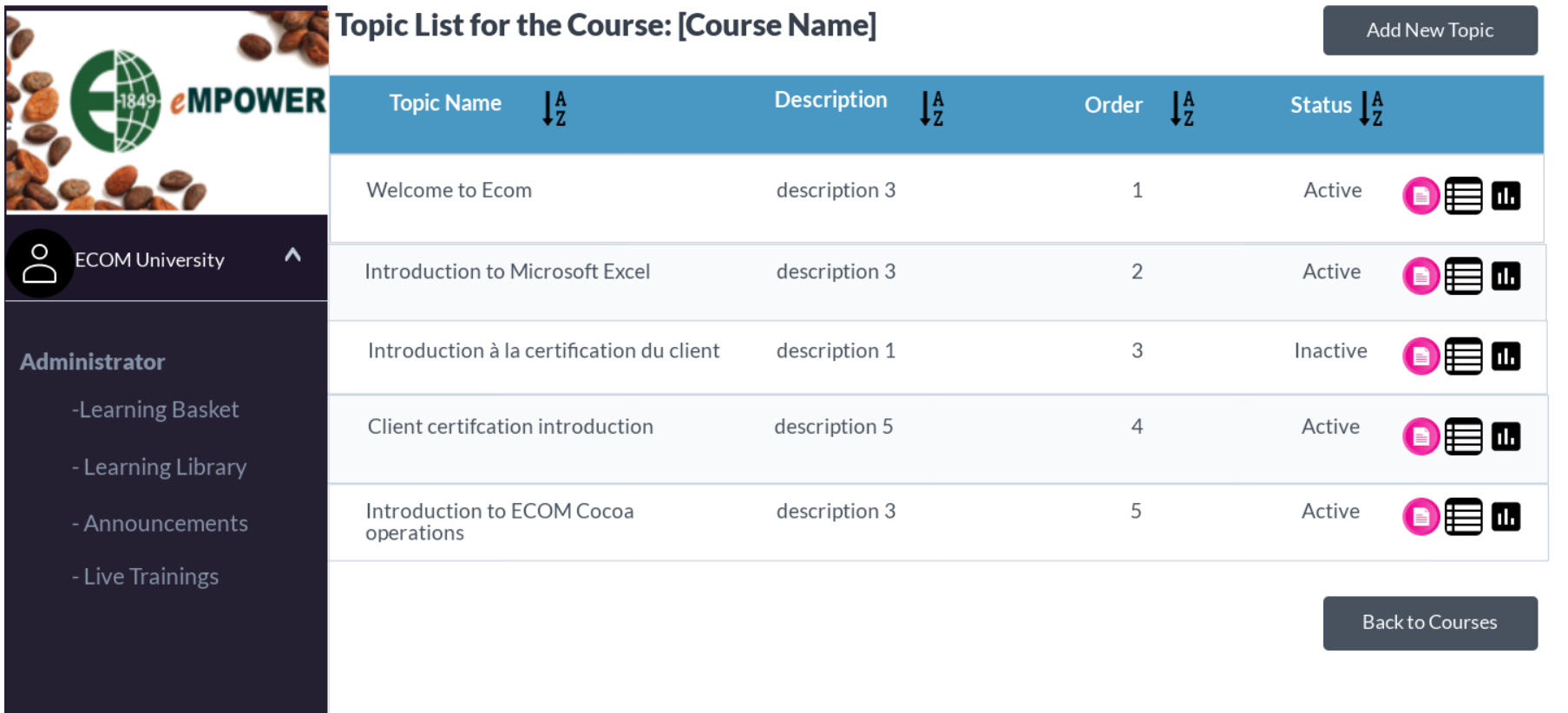This screenshot has width=1568, height=713.
Task: Click description 3 in Welcome to Ecom row
Action: coord(836,190)
